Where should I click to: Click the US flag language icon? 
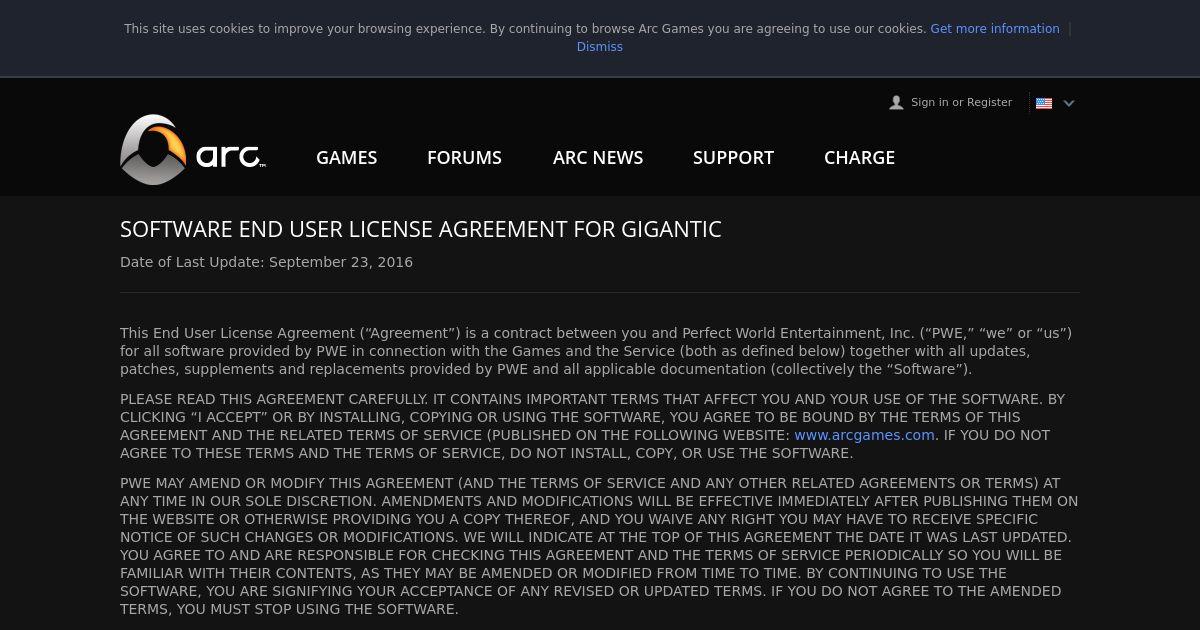pos(1044,103)
